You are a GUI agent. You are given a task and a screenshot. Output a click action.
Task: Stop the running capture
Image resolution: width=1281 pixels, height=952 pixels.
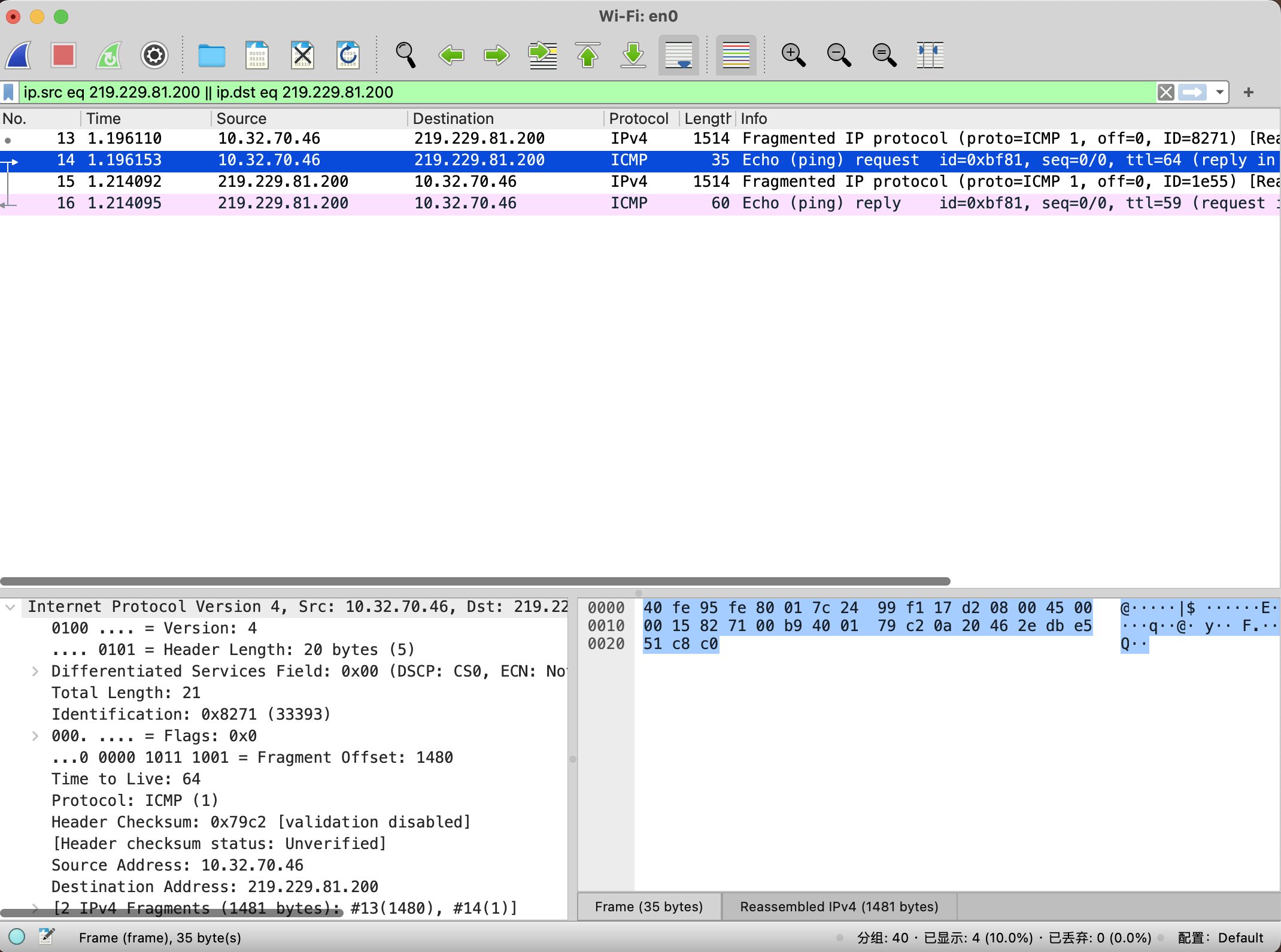point(63,55)
